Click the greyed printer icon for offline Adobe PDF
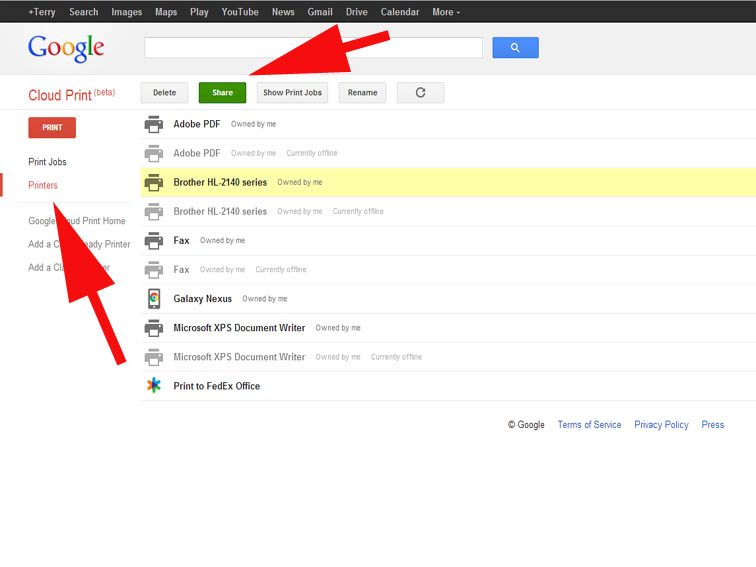 154,153
